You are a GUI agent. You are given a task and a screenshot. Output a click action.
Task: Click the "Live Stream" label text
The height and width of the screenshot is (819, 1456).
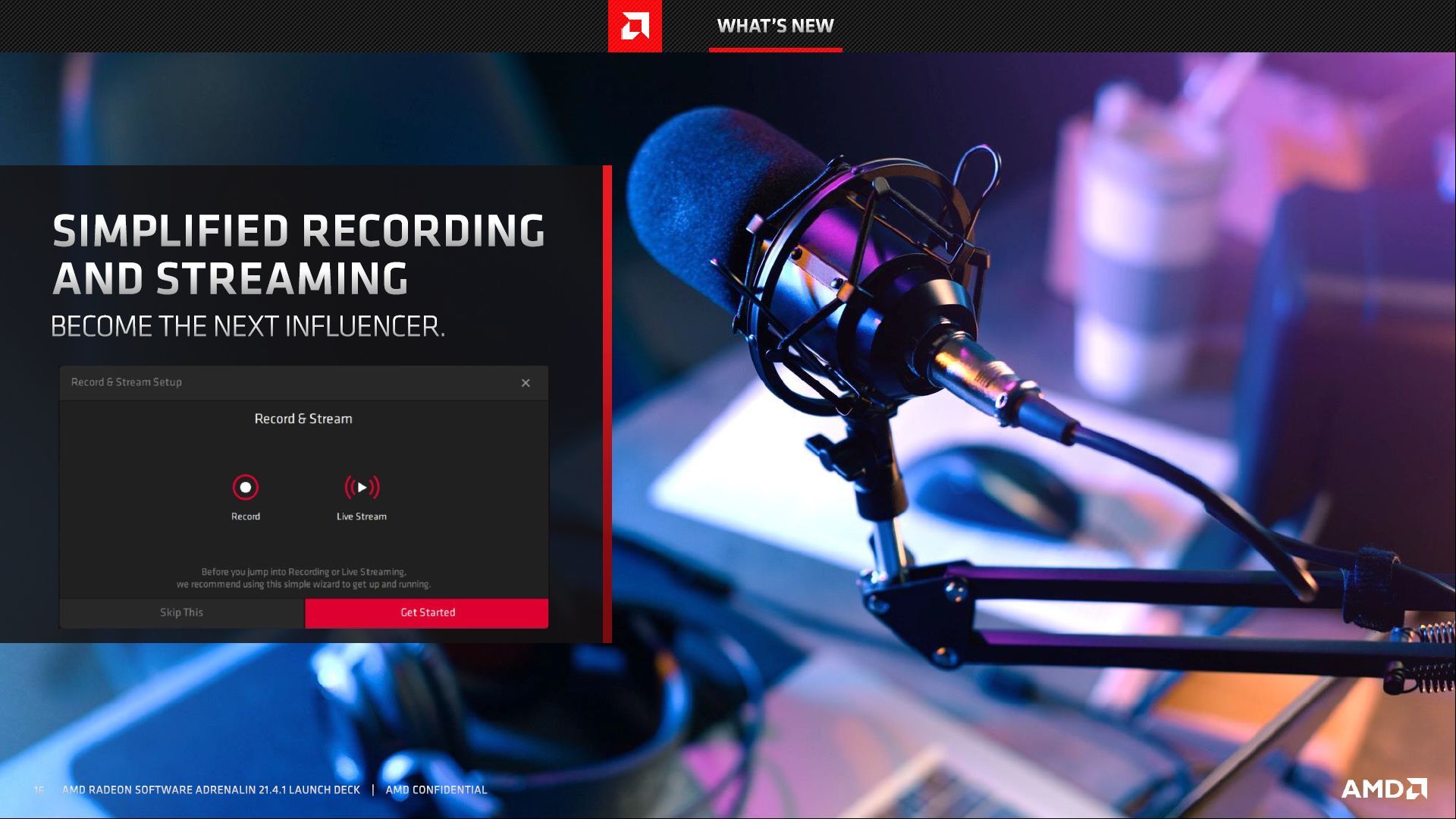pyautogui.click(x=362, y=516)
